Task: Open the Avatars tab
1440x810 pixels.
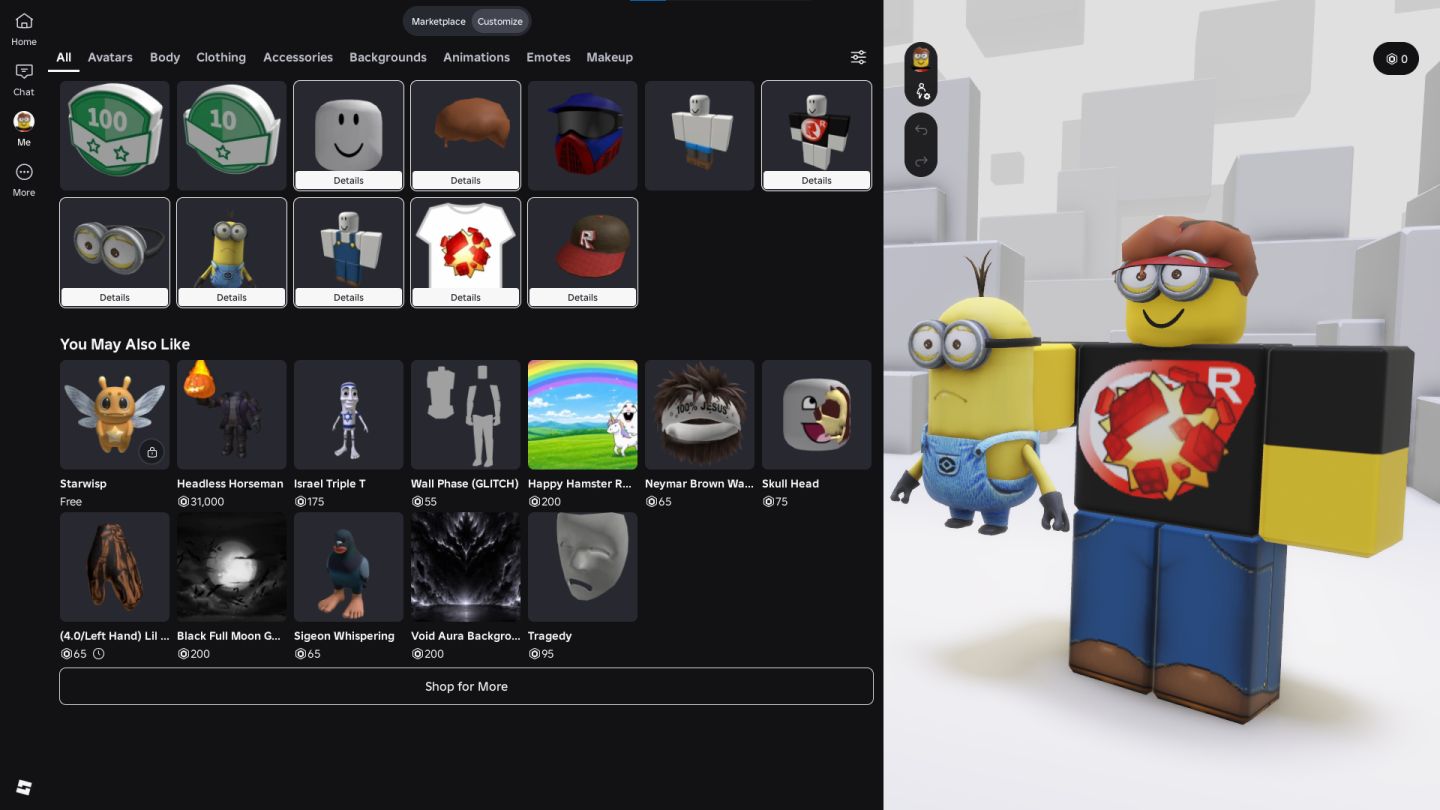Action: coord(110,57)
